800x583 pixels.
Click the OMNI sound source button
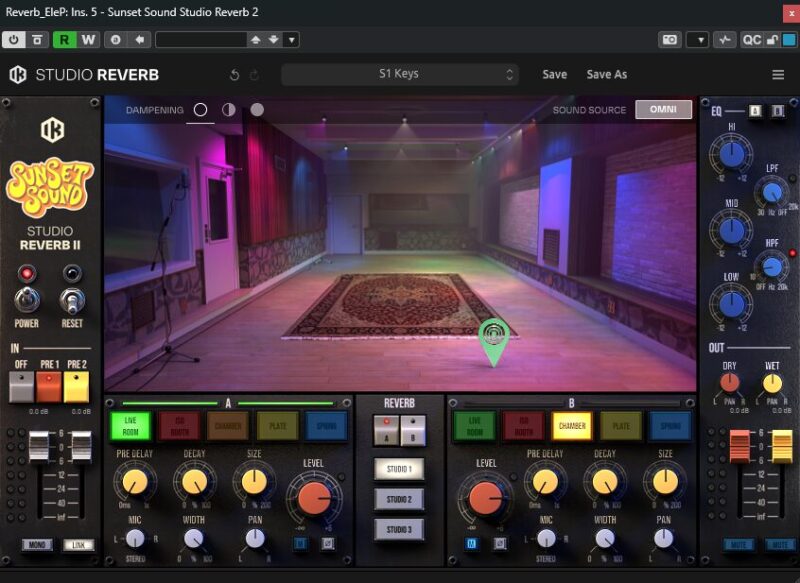[x=663, y=109]
